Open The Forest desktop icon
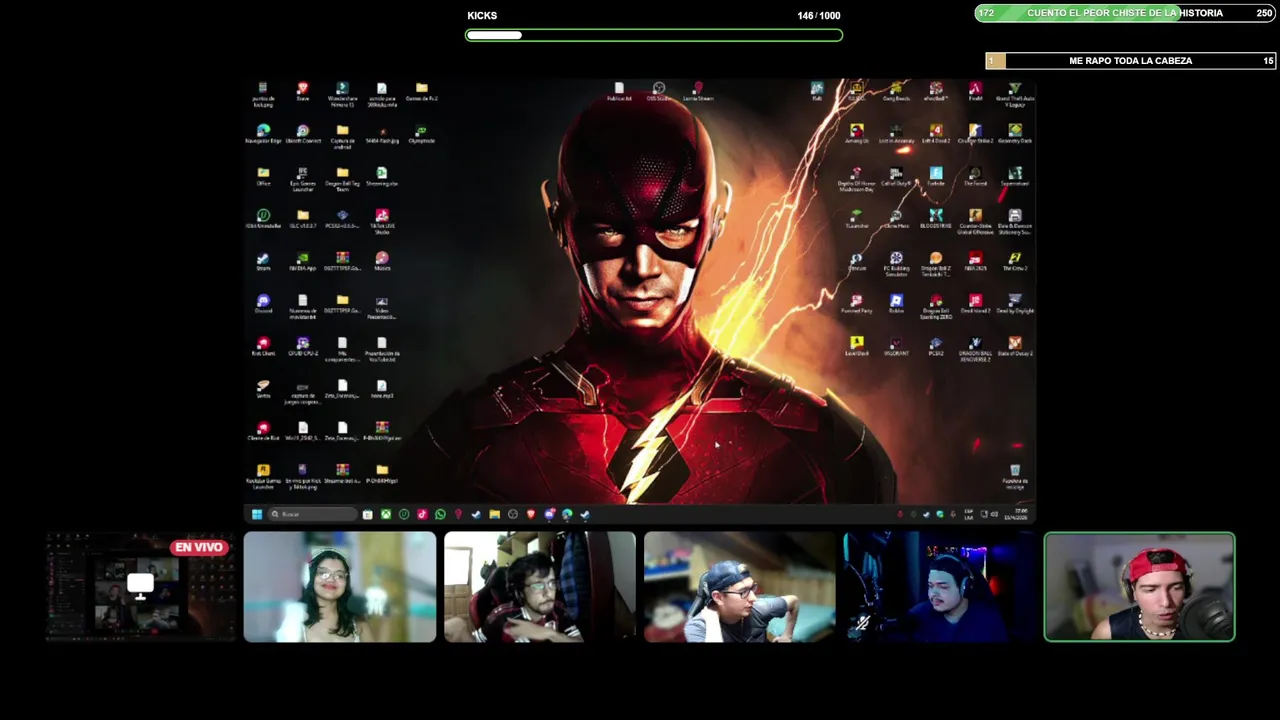This screenshot has height=720, width=1280. pos(975,176)
